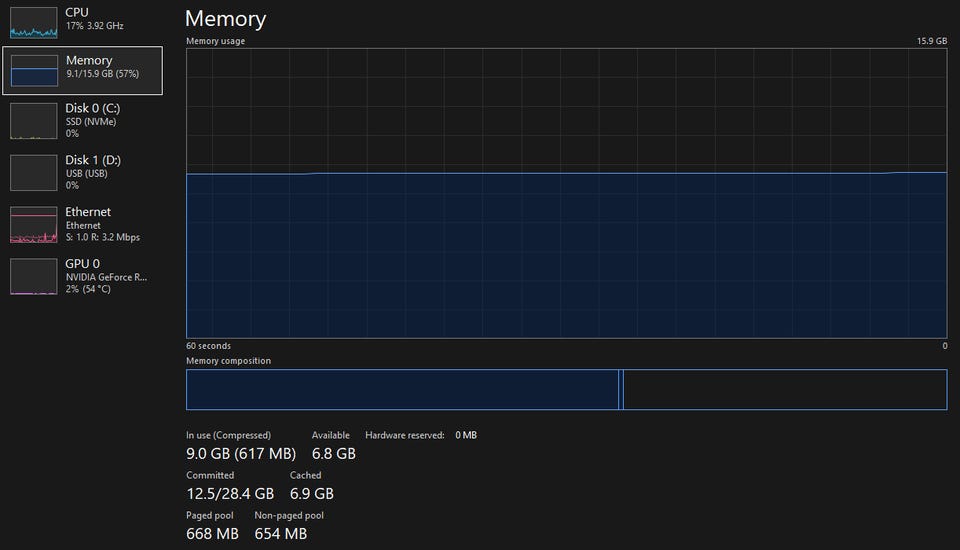Image resolution: width=960 pixels, height=550 pixels.
Task: Click the Available 6.8 GB value
Action: coord(333,453)
